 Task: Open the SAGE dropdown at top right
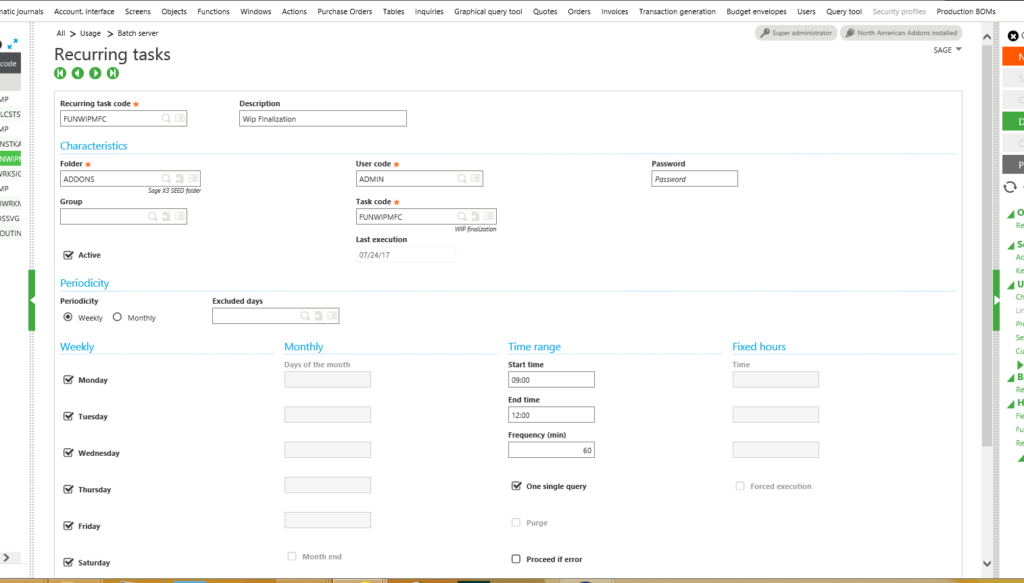[x=946, y=49]
